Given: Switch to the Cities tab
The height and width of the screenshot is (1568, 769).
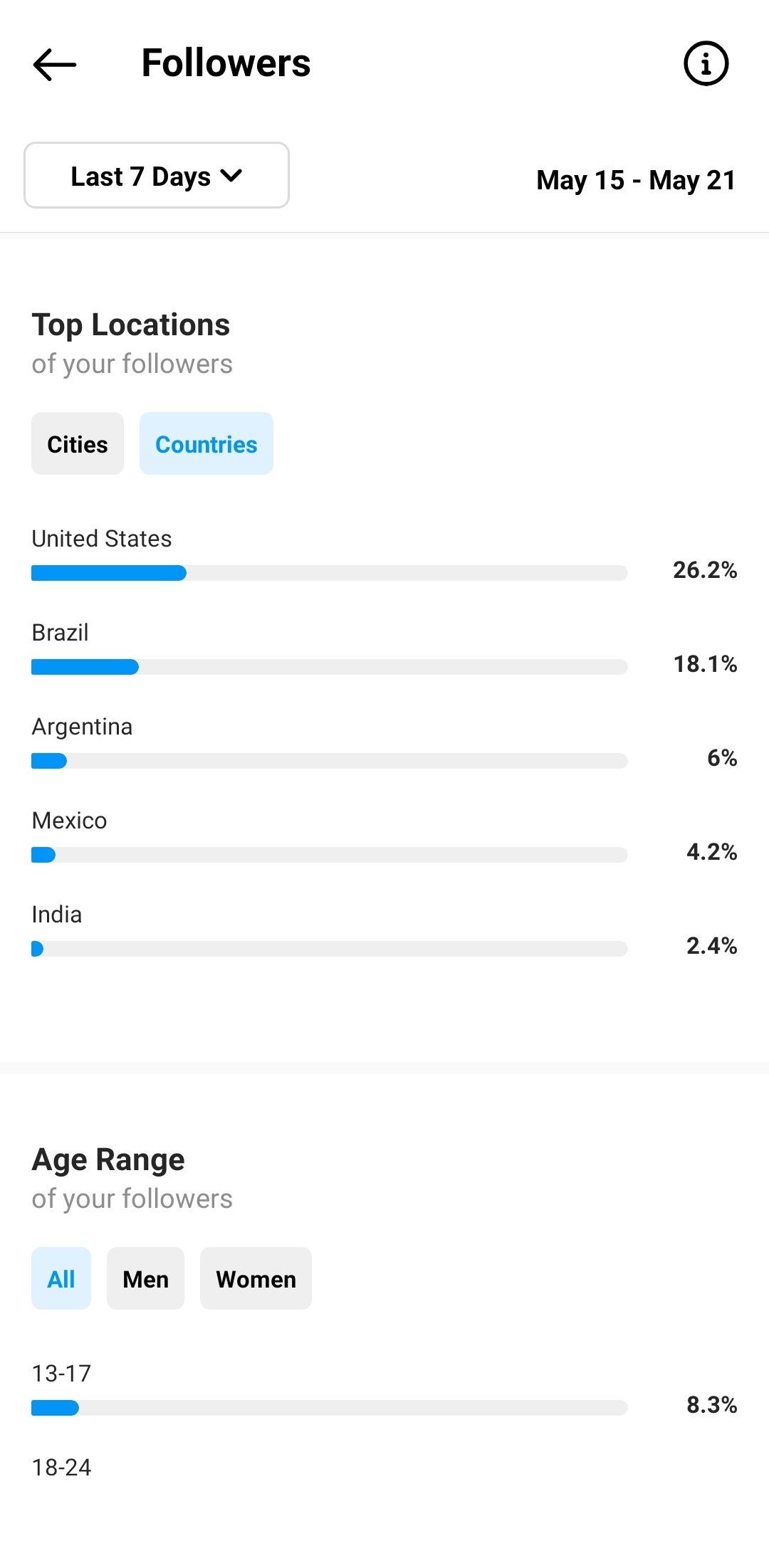Looking at the screenshot, I should (78, 443).
